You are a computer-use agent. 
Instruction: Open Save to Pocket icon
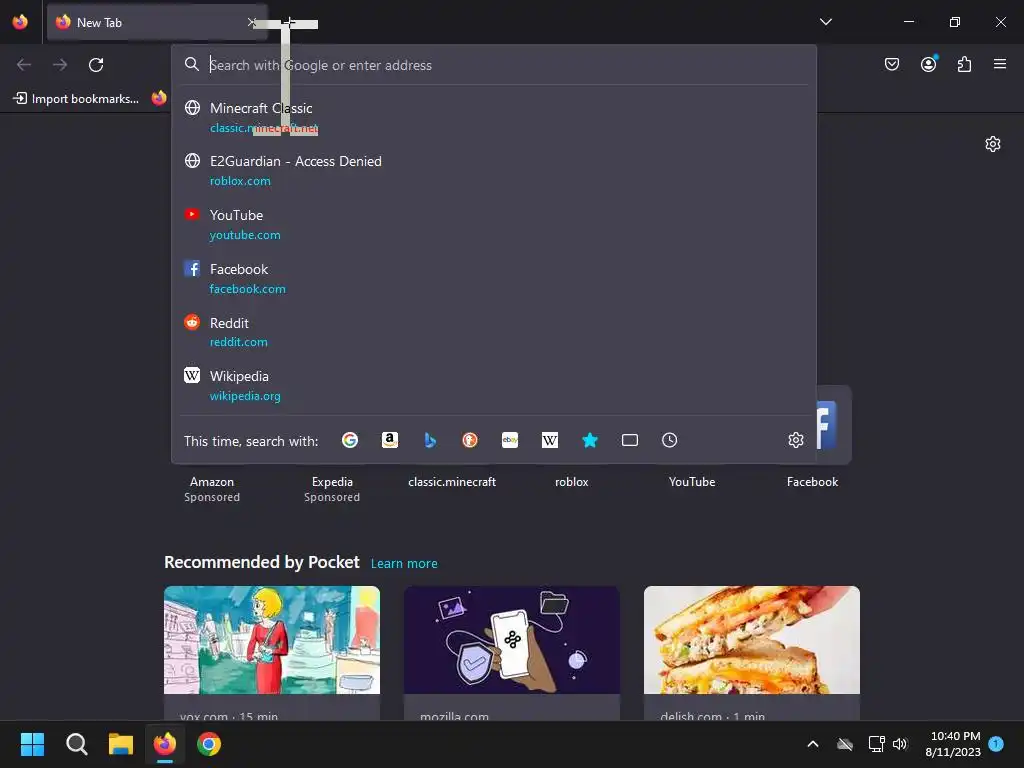click(891, 64)
